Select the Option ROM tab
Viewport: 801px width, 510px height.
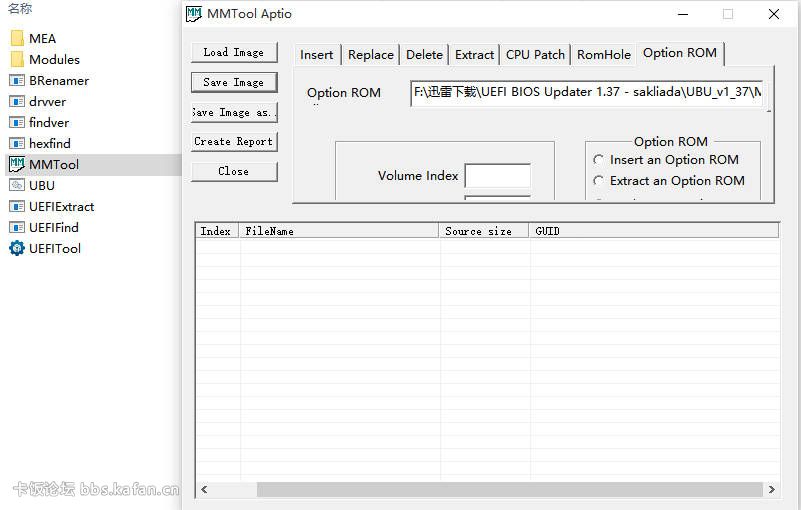tap(680, 53)
